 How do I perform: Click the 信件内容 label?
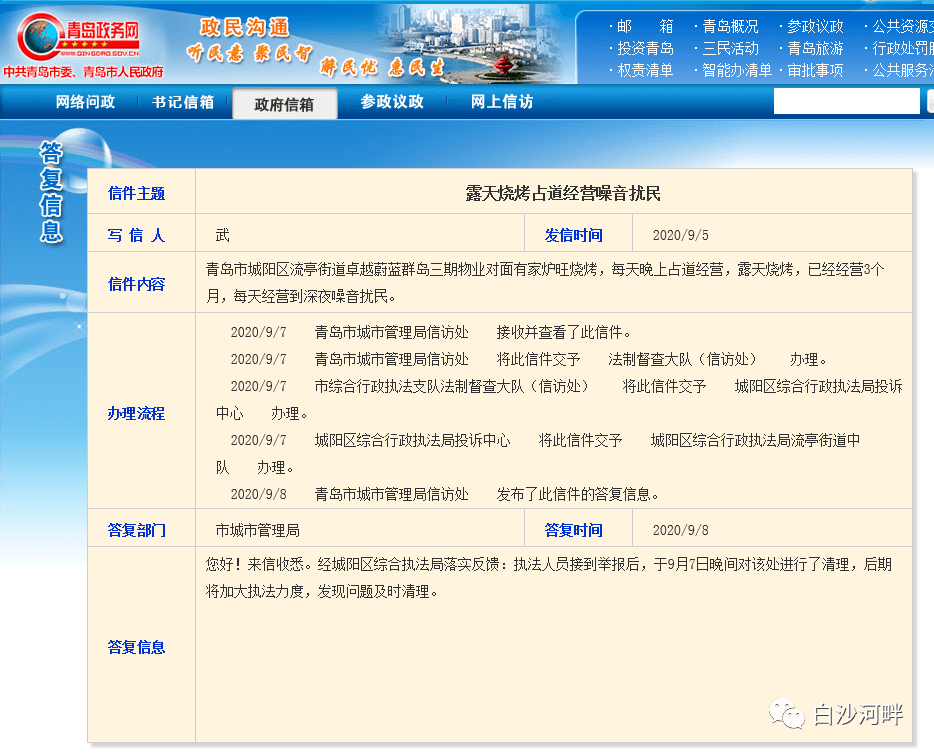[x=136, y=284]
